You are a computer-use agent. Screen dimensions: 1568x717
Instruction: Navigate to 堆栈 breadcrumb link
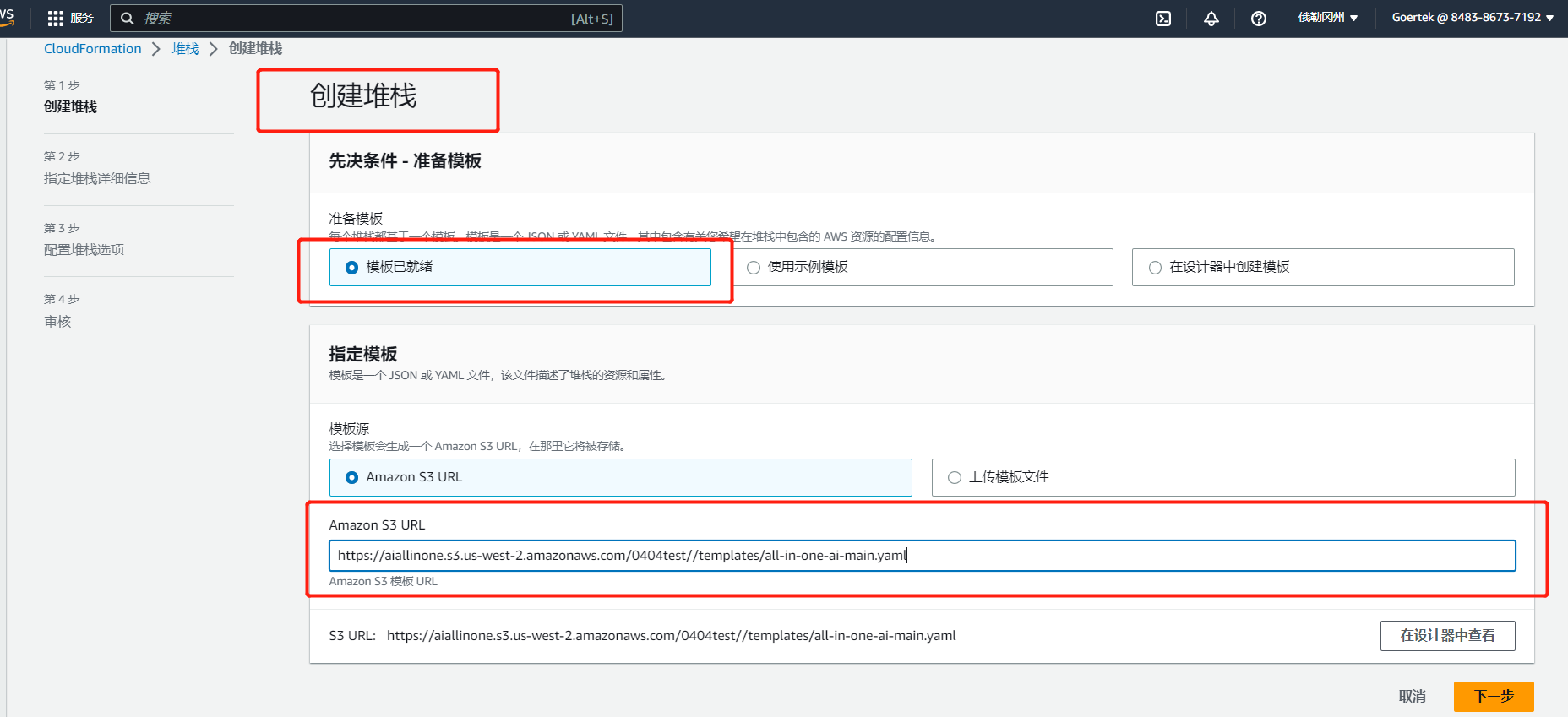pyautogui.click(x=185, y=49)
